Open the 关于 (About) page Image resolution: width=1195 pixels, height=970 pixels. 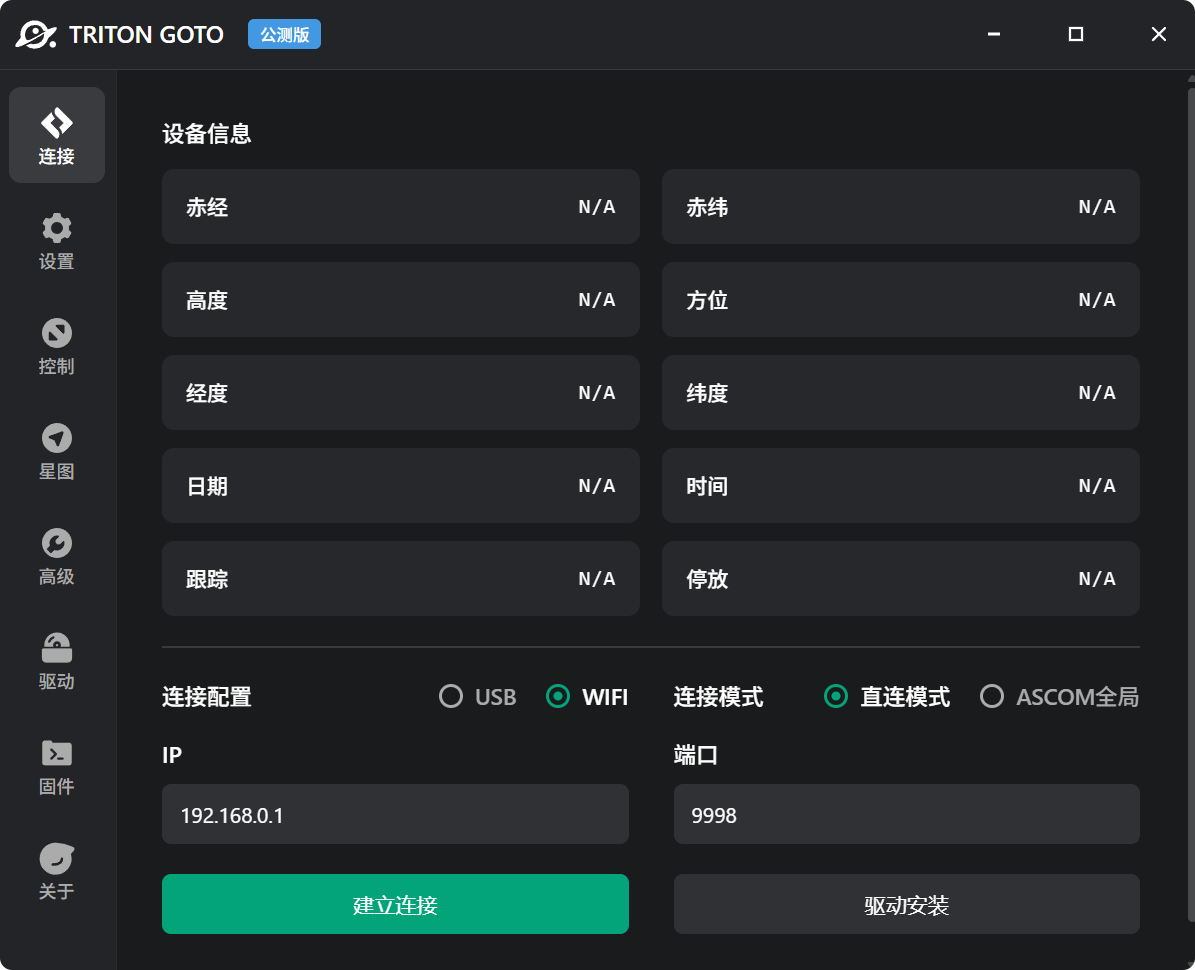pos(57,872)
